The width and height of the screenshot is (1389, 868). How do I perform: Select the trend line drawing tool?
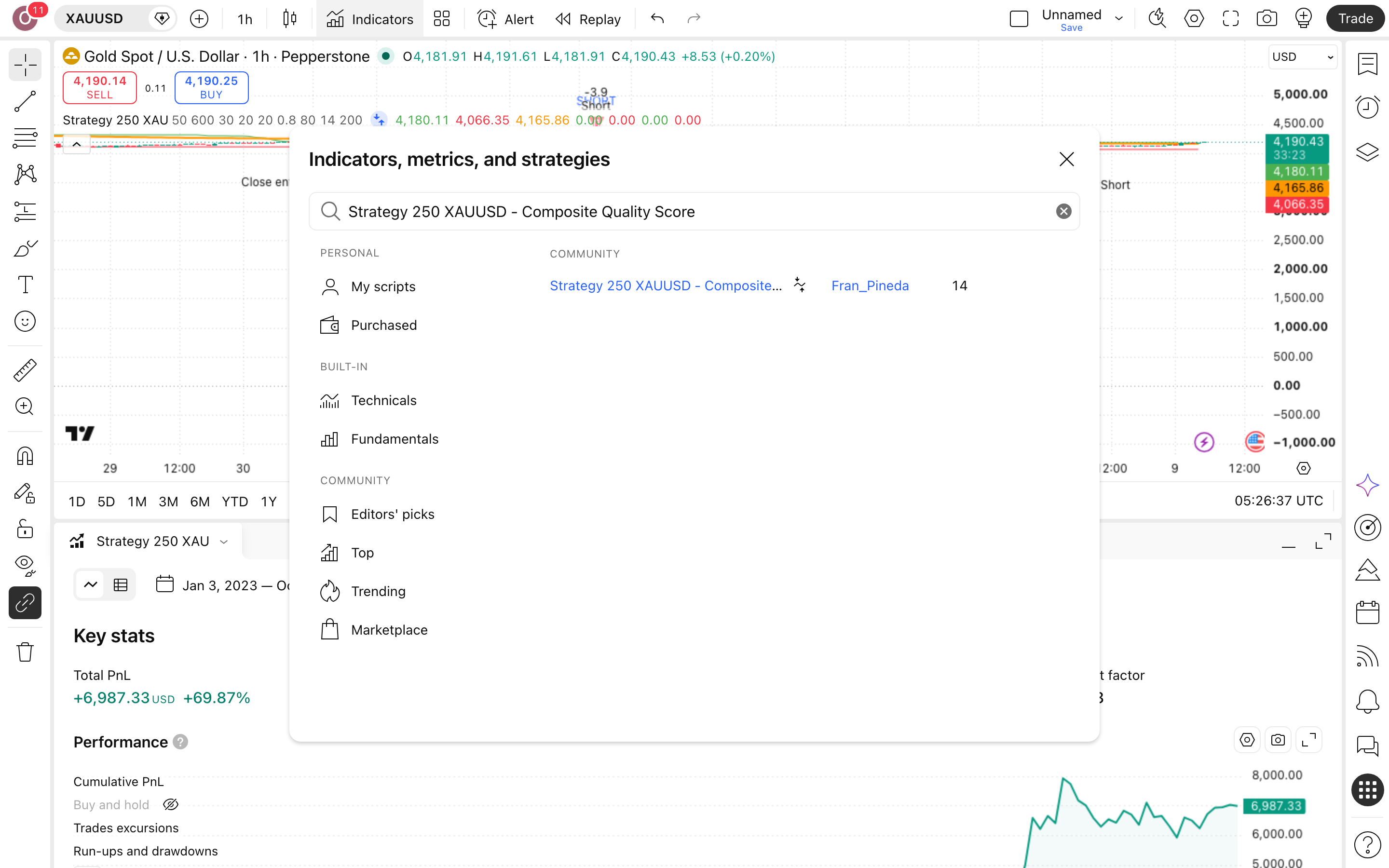tap(25, 102)
